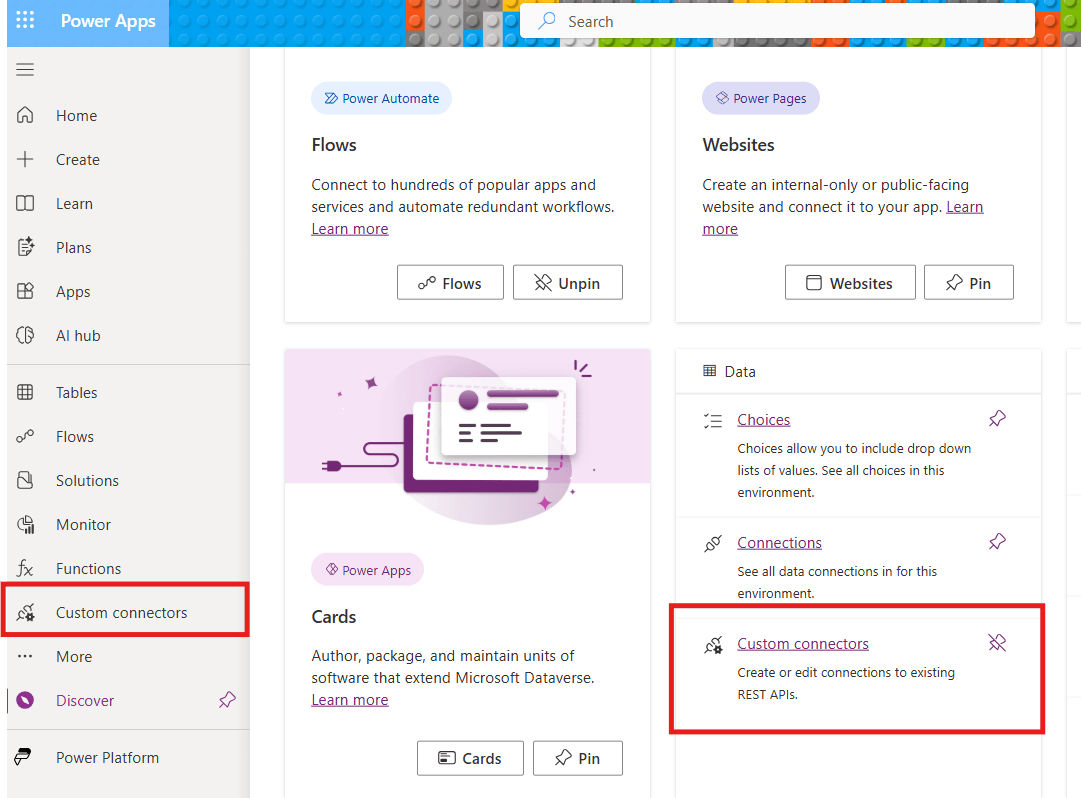Click the Apps icon in sidebar
The height and width of the screenshot is (798, 1081).
(25, 291)
